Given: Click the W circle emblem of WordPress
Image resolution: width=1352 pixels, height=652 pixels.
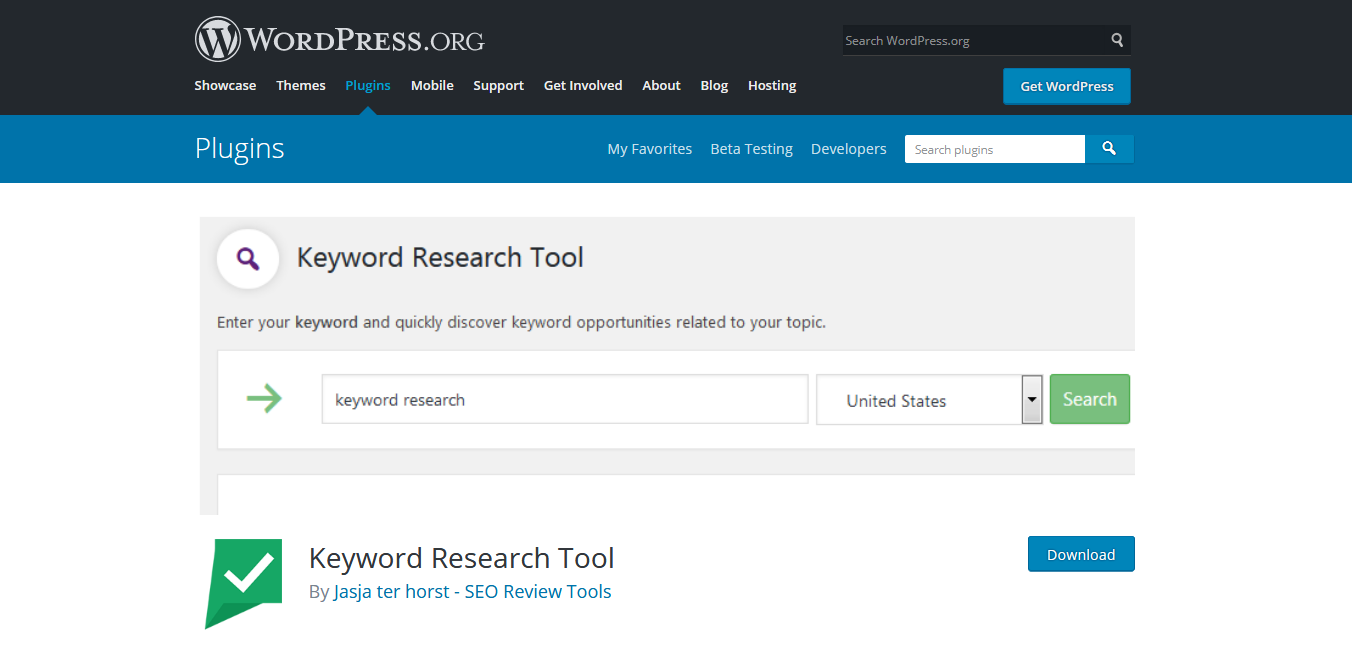Looking at the screenshot, I should (216, 38).
